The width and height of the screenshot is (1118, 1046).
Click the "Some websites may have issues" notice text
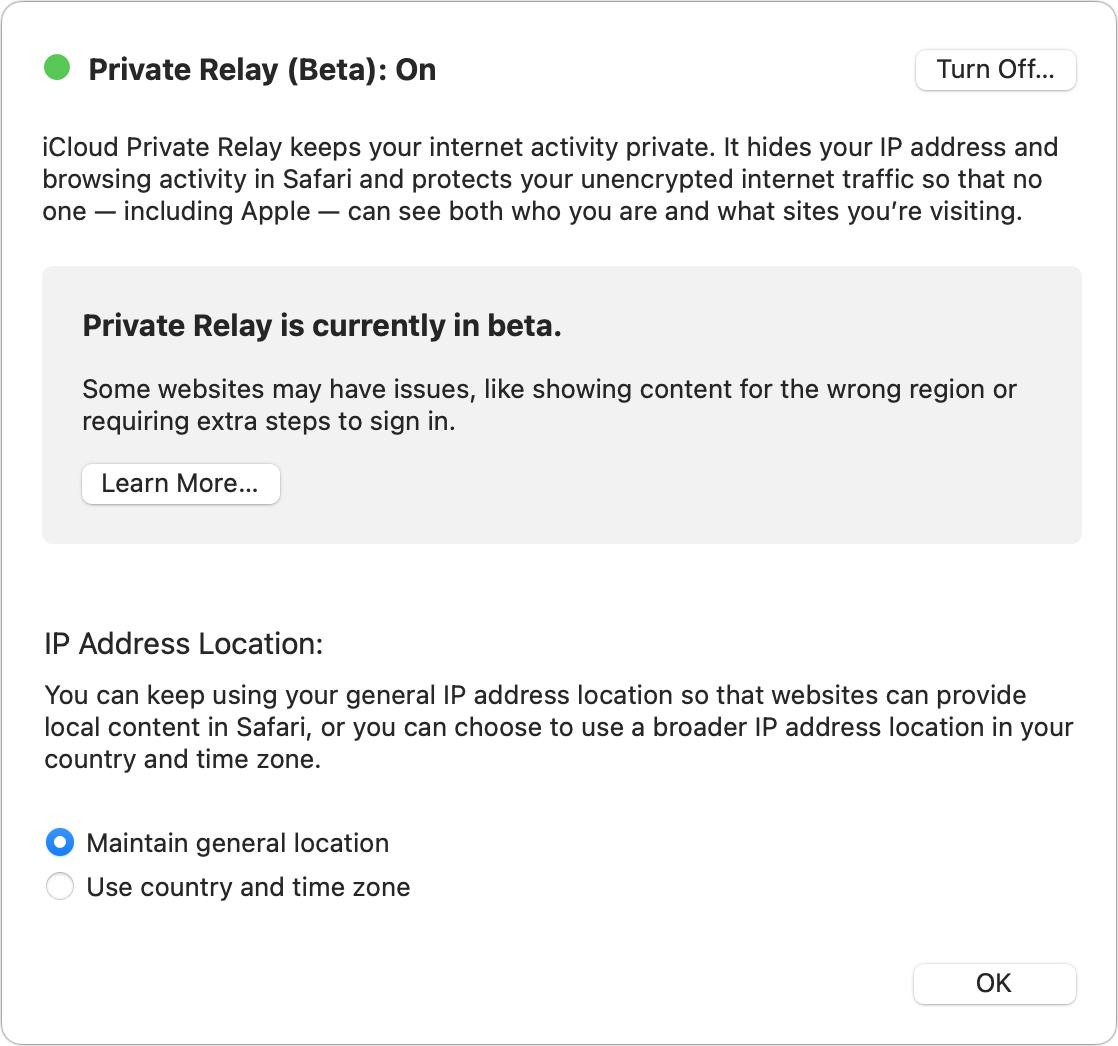(549, 389)
